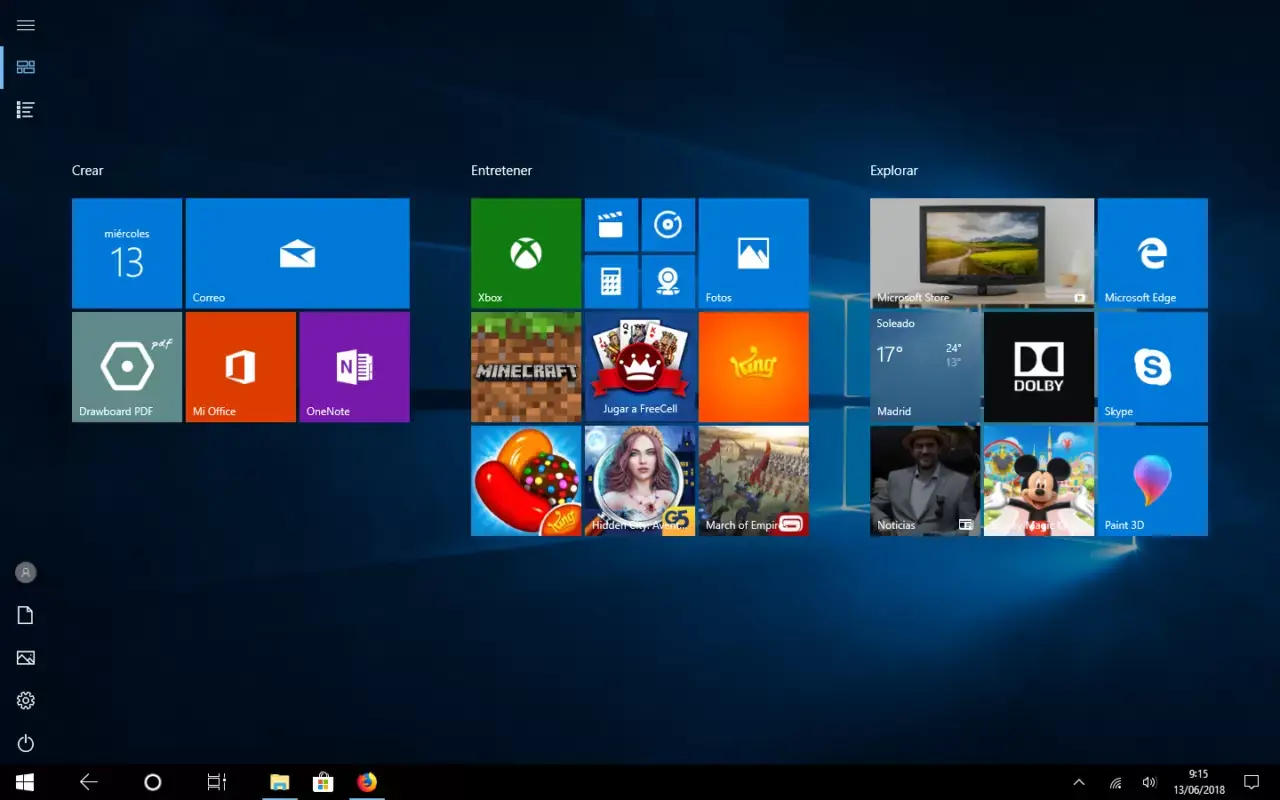Launch Drawboard PDF tile
Image resolution: width=1280 pixels, height=800 pixels.
[127, 367]
